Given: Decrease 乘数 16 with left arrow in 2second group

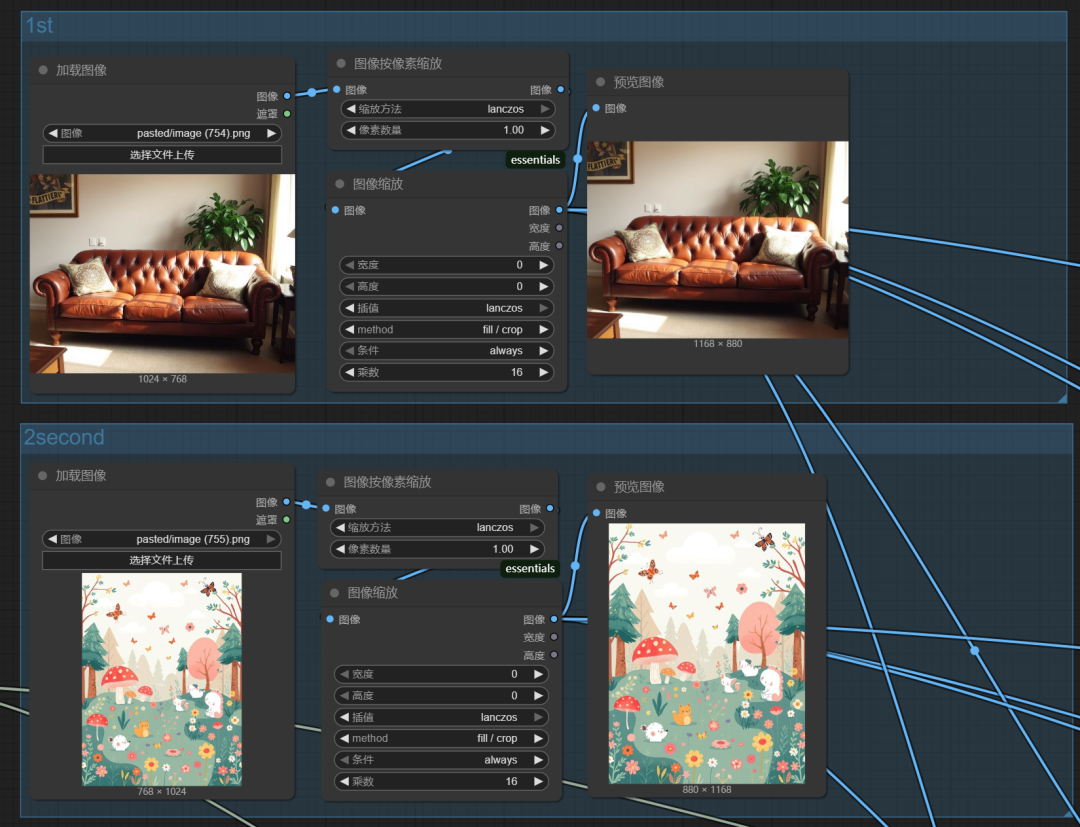Looking at the screenshot, I should pyautogui.click(x=344, y=781).
